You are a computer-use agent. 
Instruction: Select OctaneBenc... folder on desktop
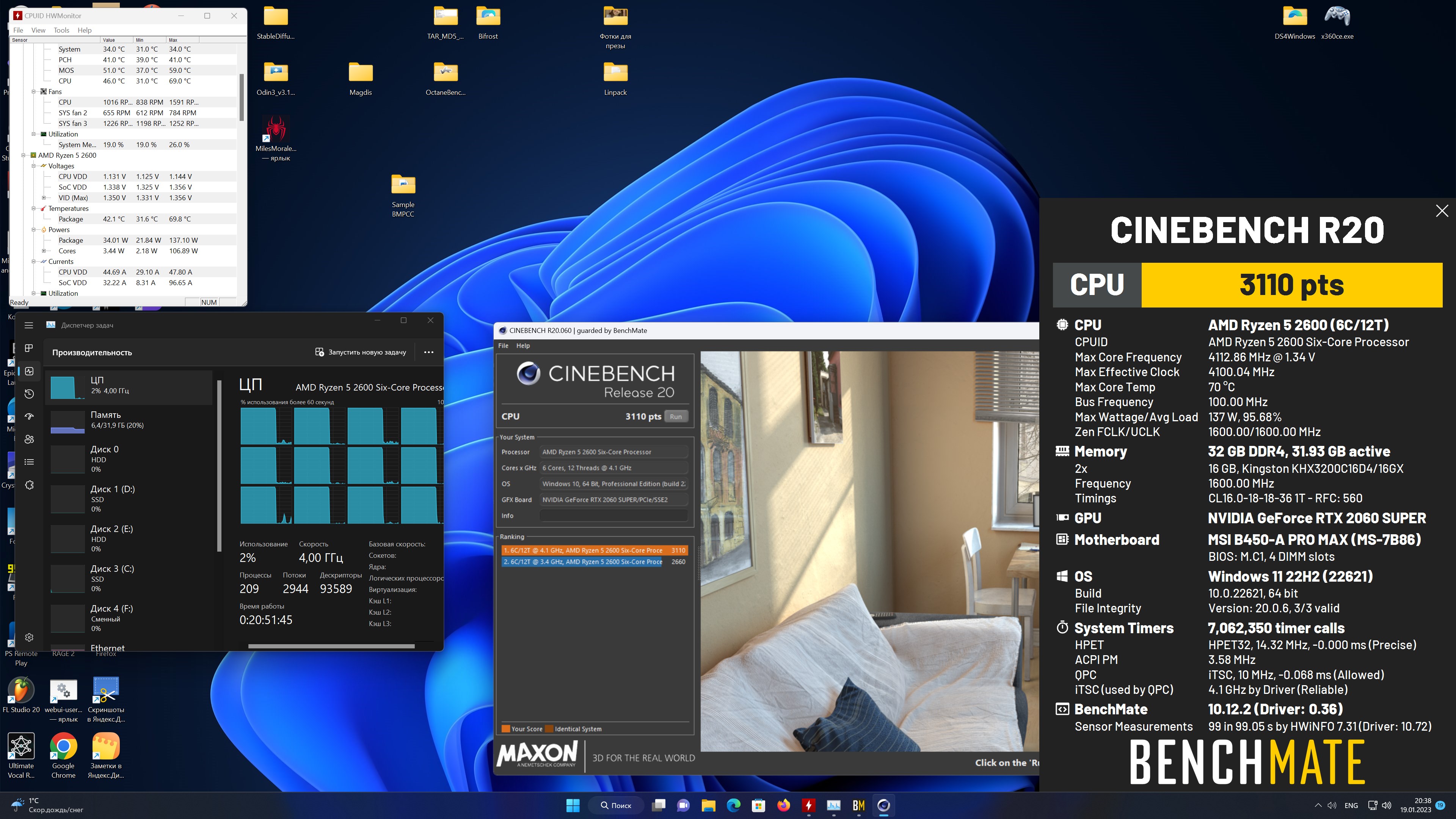click(x=446, y=78)
